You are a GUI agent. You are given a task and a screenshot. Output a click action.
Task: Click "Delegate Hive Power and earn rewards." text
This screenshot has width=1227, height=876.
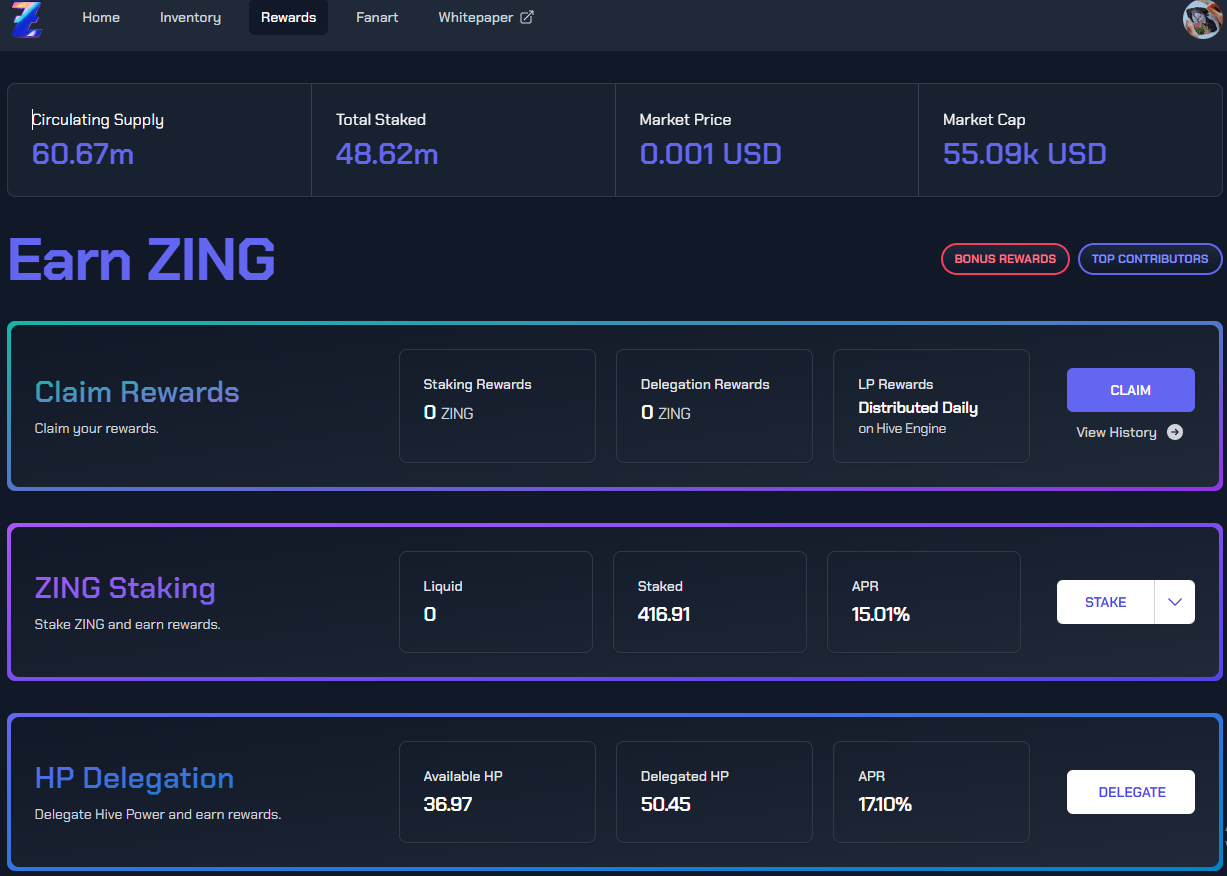158,815
